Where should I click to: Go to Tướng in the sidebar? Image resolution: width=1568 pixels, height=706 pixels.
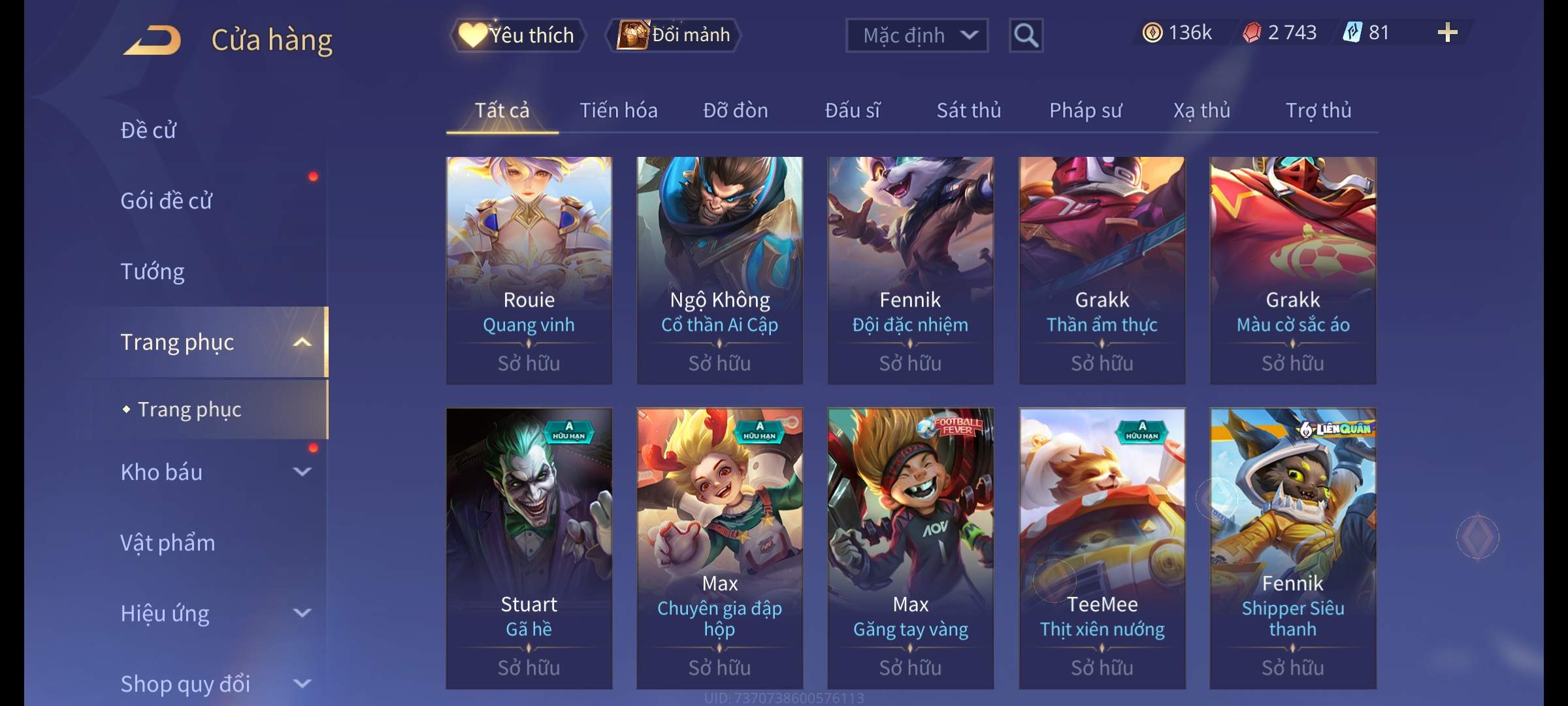[x=152, y=271]
